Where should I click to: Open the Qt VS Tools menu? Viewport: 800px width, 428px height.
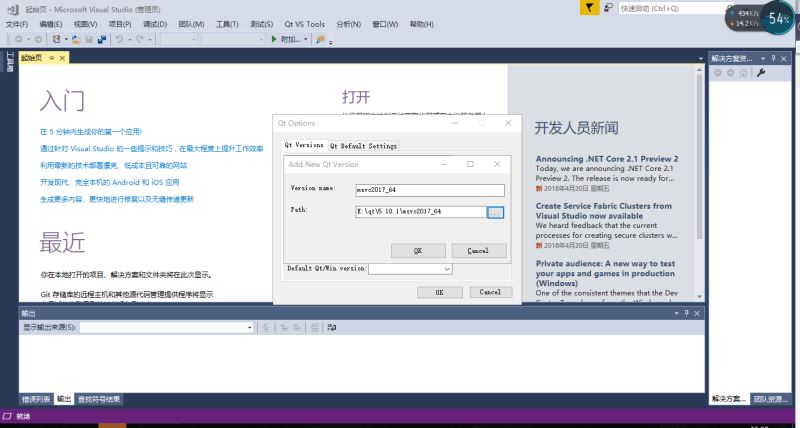click(305, 24)
